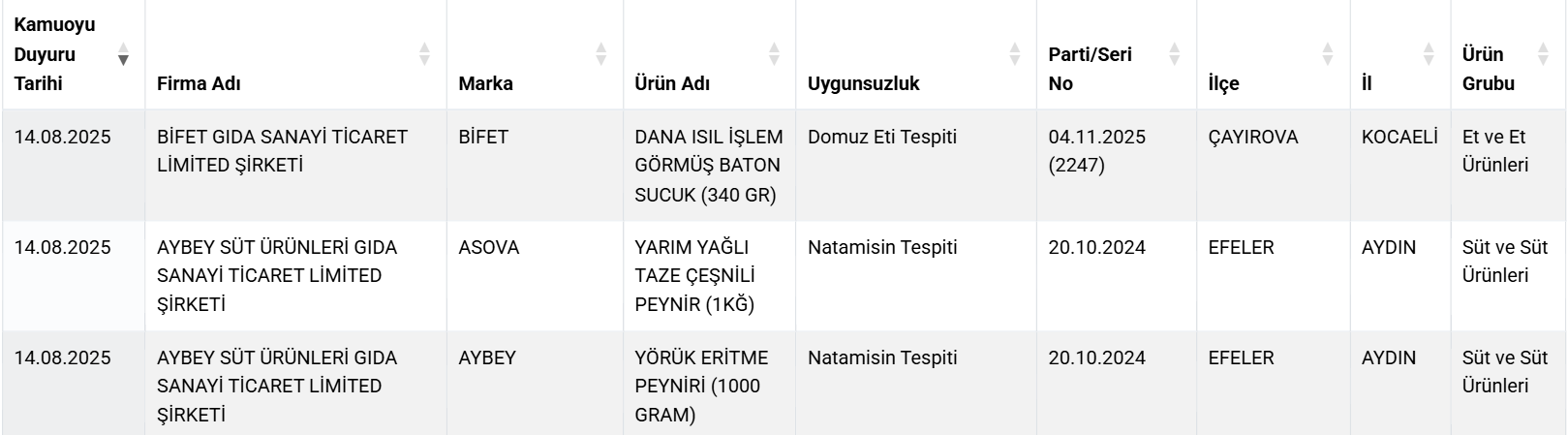Click Uygunsuzluk column sort arrows
Viewport: 1568px width, 435px height.
(1015, 54)
